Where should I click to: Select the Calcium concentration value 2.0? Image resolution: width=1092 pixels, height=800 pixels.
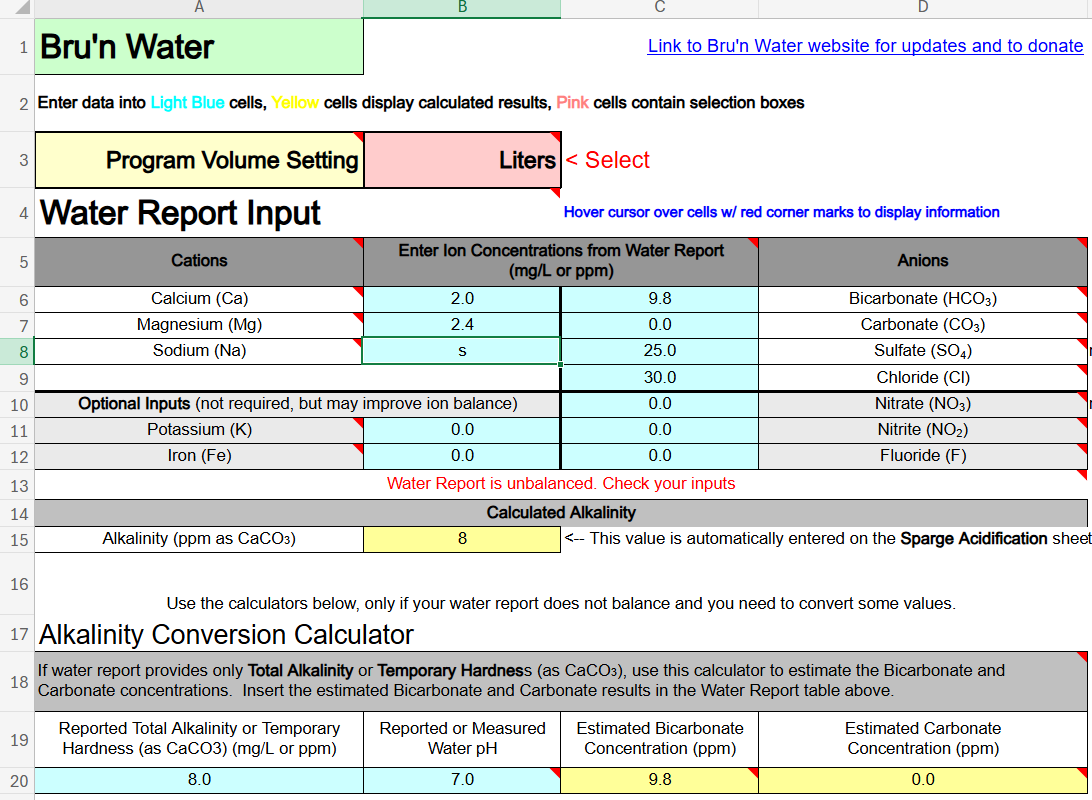pyautogui.click(x=462, y=299)
